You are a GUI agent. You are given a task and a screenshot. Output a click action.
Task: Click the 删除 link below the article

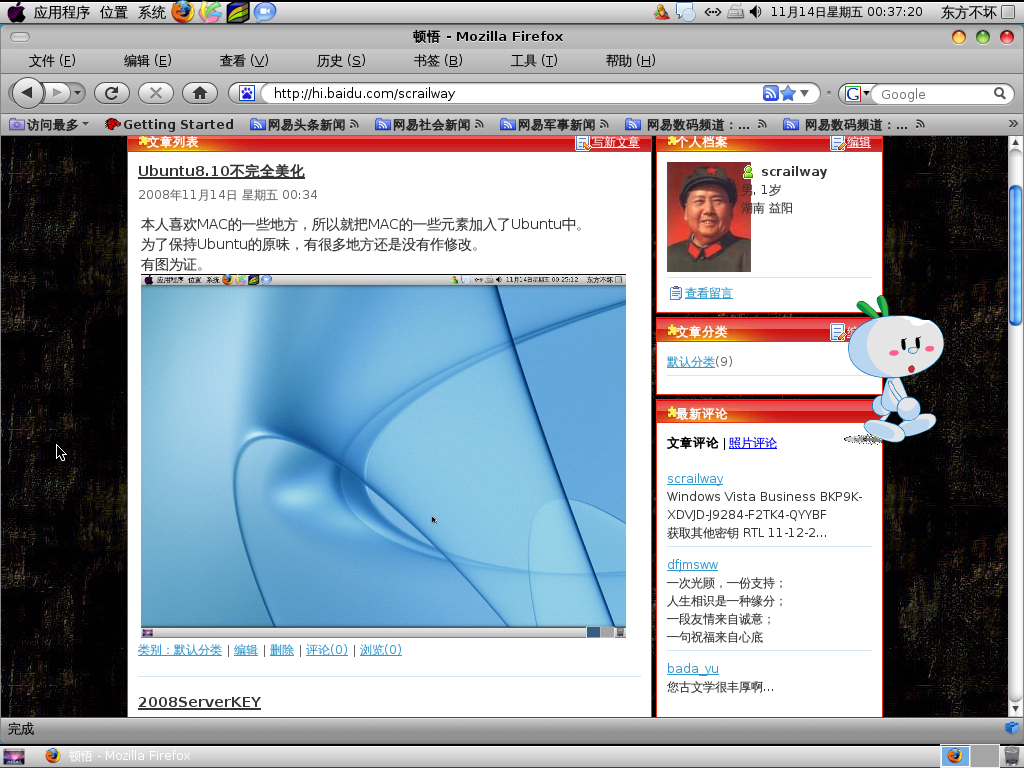click(x=281, y=650)
